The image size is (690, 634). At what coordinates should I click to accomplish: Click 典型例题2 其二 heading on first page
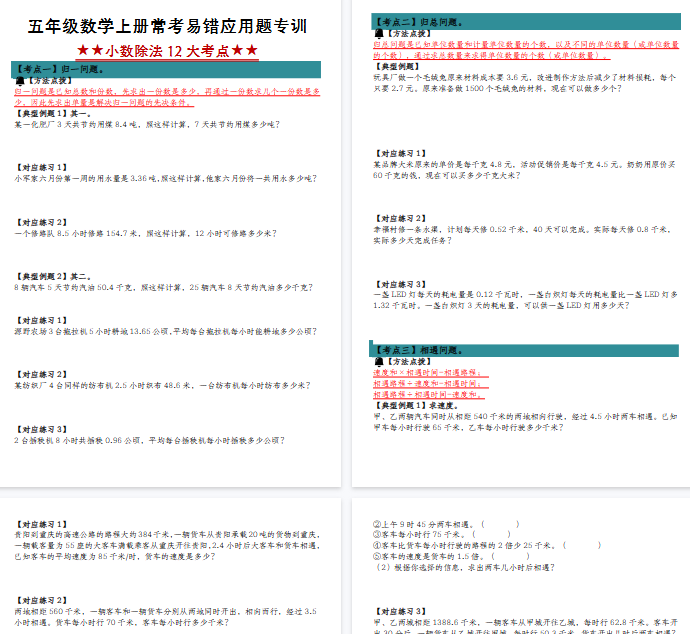(54, 277)
